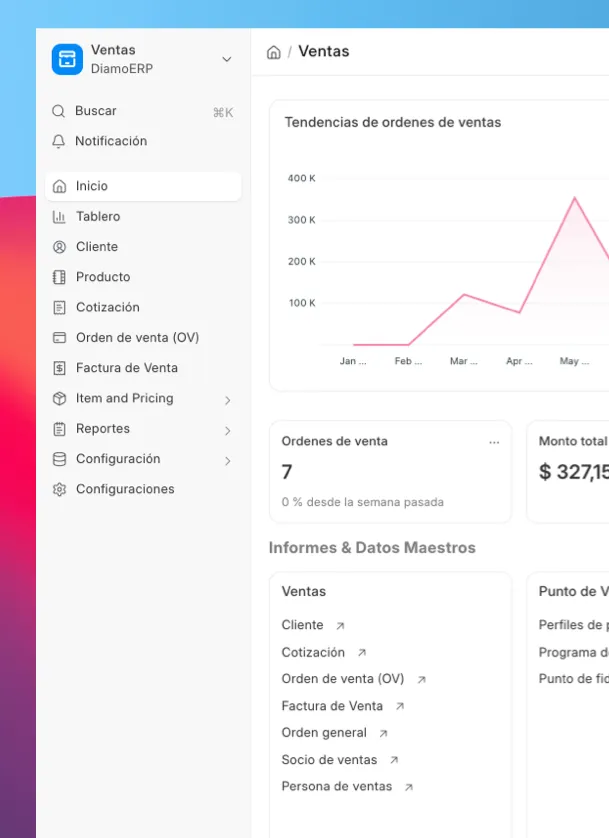
Task: Open Orden de venta (OV) report link
Action: [343, 679]
